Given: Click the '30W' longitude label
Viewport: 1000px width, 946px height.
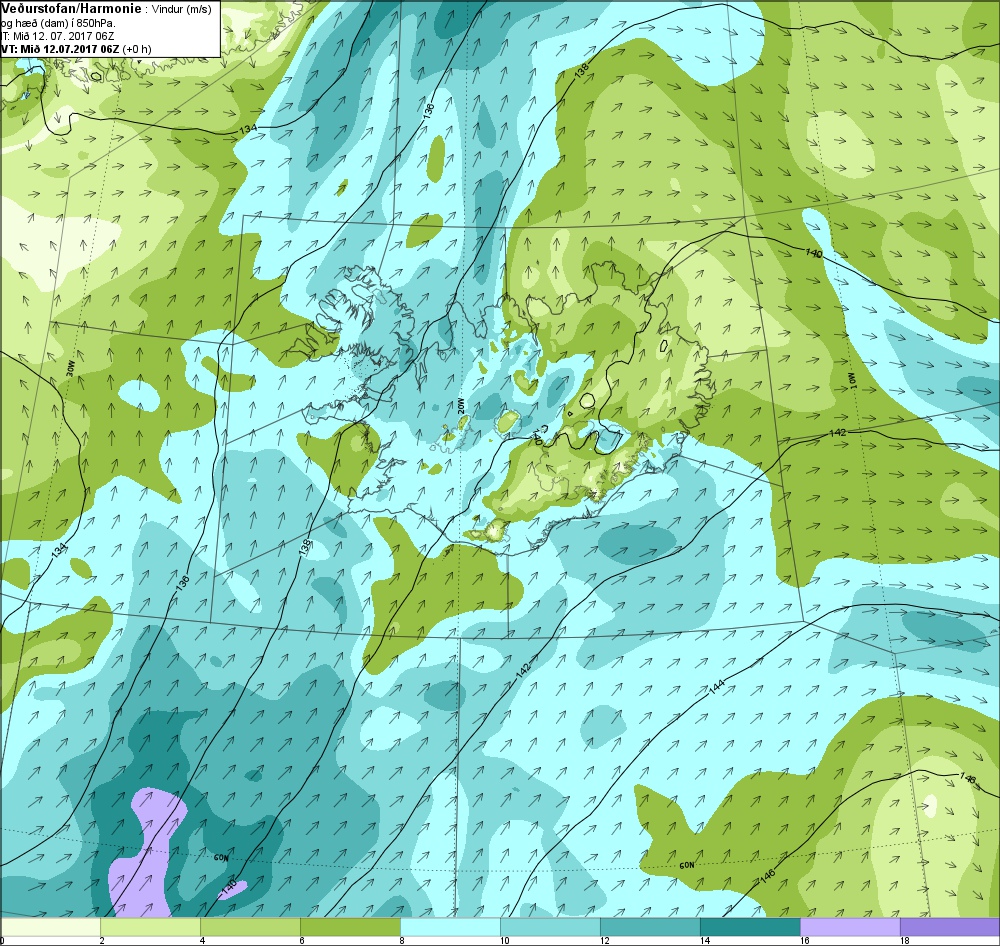Looking at the screenshot, I should [70, 369].
